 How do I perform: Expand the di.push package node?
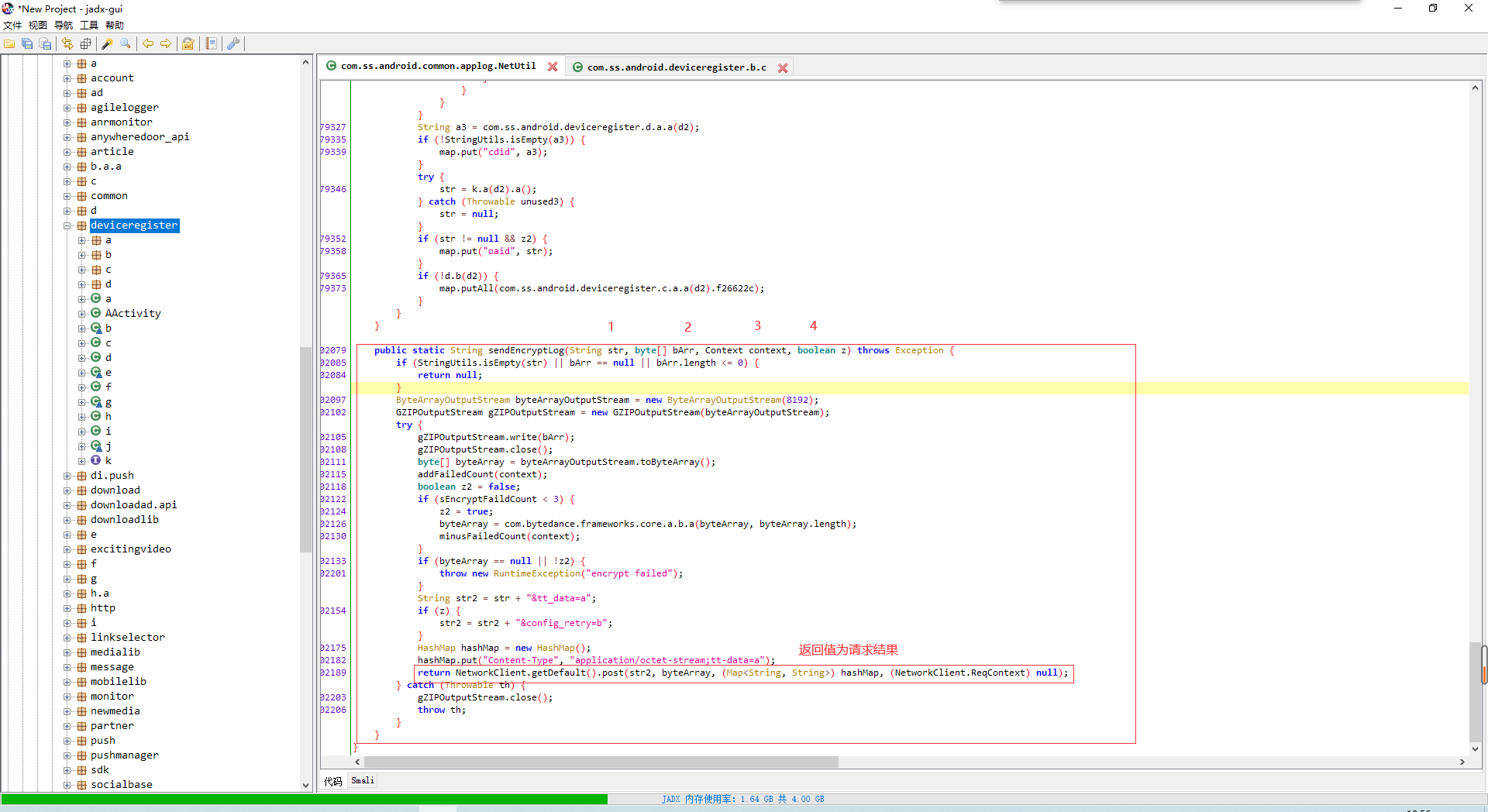tap(67, 476)
